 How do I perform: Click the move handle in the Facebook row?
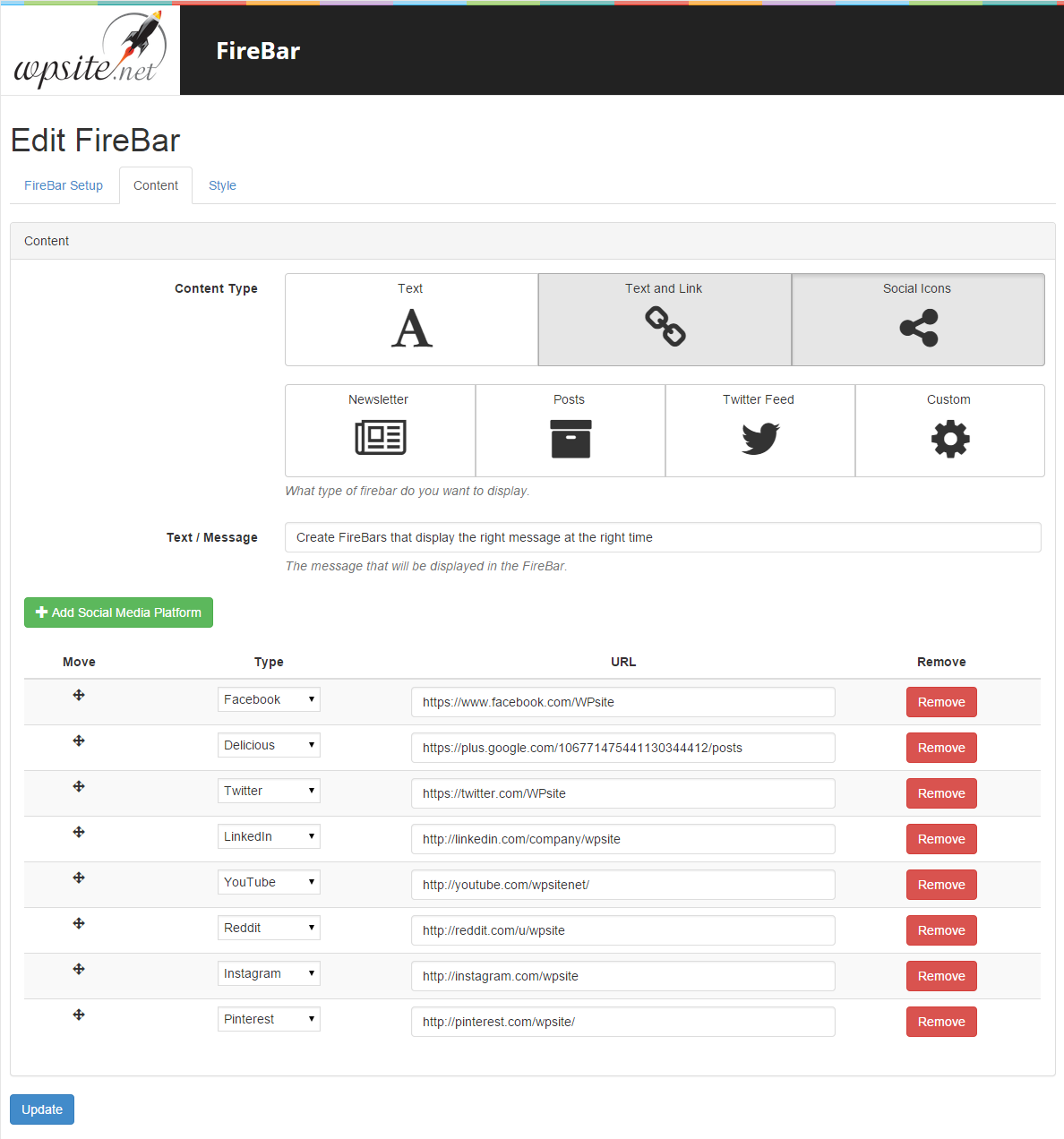pos(79,695)
